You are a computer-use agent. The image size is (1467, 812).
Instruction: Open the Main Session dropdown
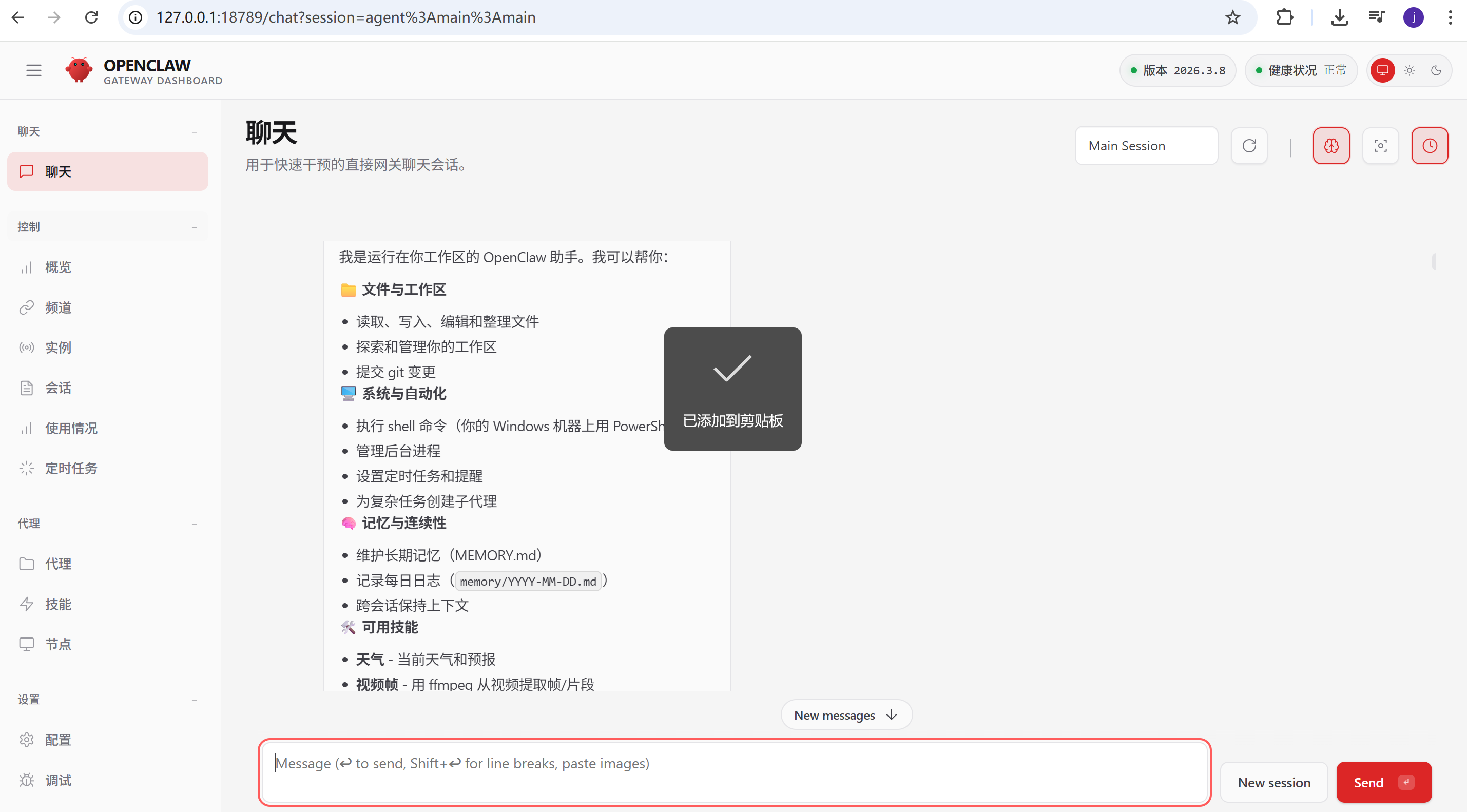click(x=1146, y=146)
